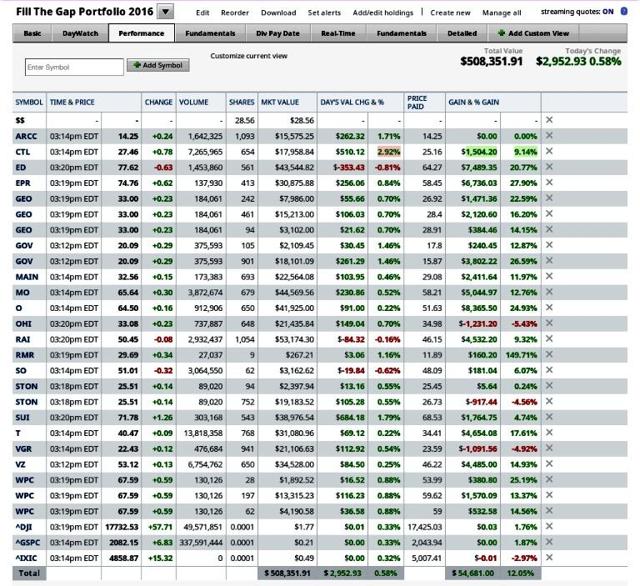Open the portfolio name dropdown arrow
Screen dimensions: 640x586
[x=165, y=11]
